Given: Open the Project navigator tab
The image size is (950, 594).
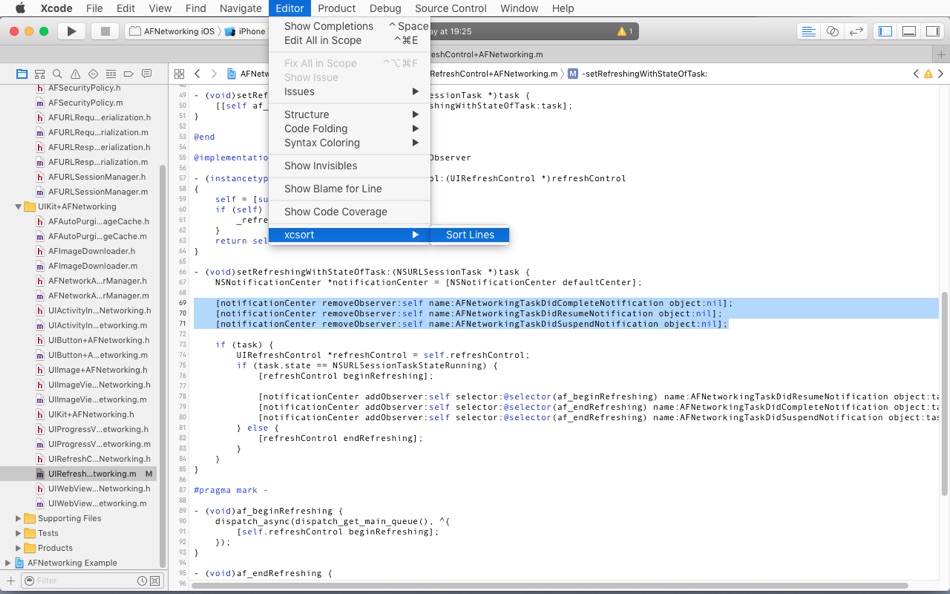Looking at the screenshot, I should click(22, 74).
